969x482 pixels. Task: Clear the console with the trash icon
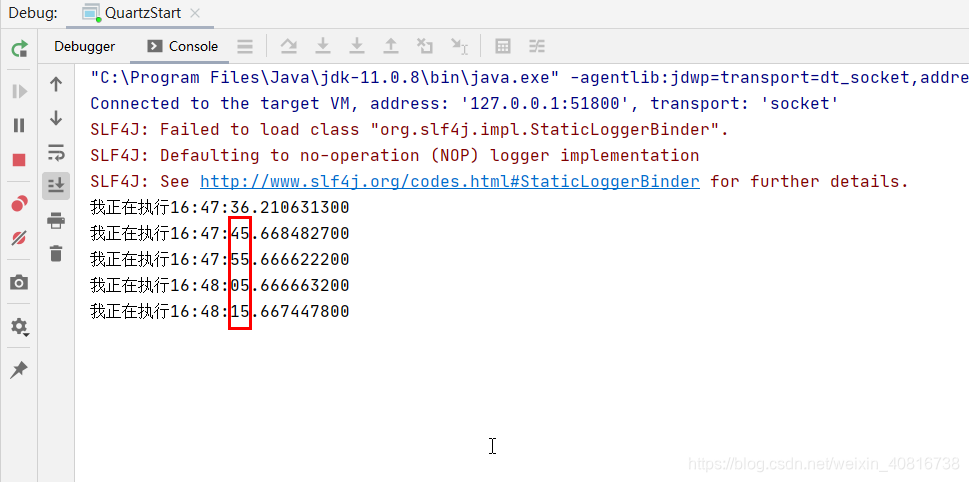tap(56, 253)
